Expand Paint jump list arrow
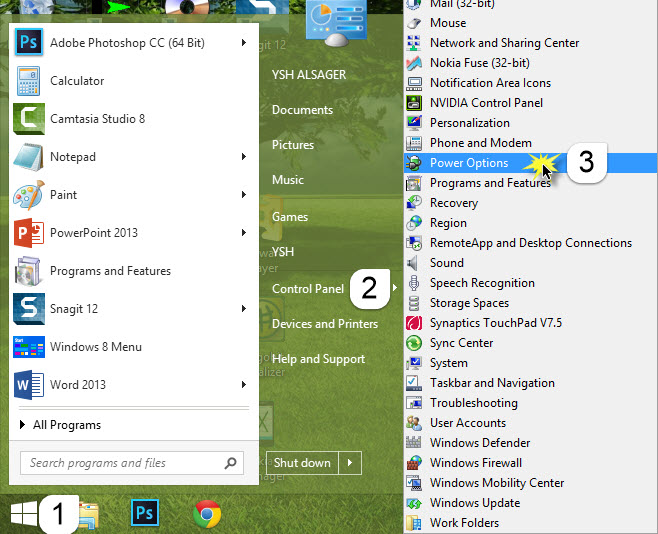The width and height of the screenshot is (658, 534). click(244, 195)
